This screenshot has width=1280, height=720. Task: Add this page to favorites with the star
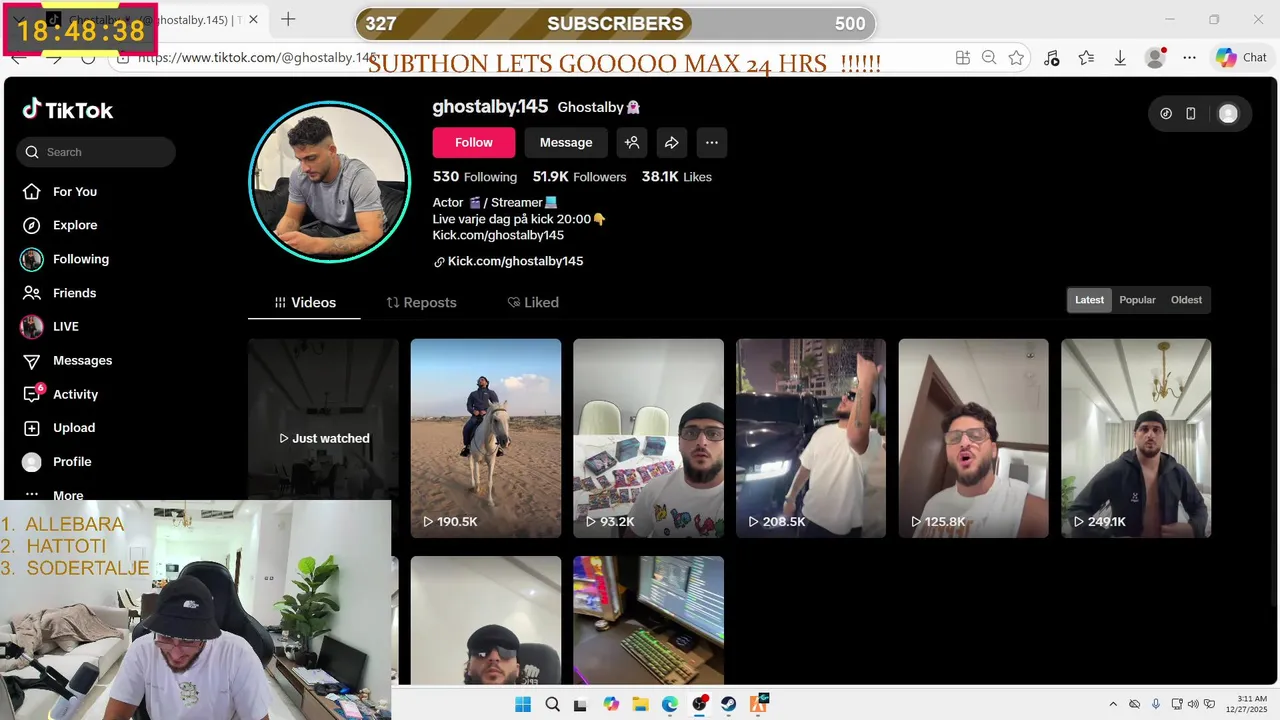click(1016, 58)
